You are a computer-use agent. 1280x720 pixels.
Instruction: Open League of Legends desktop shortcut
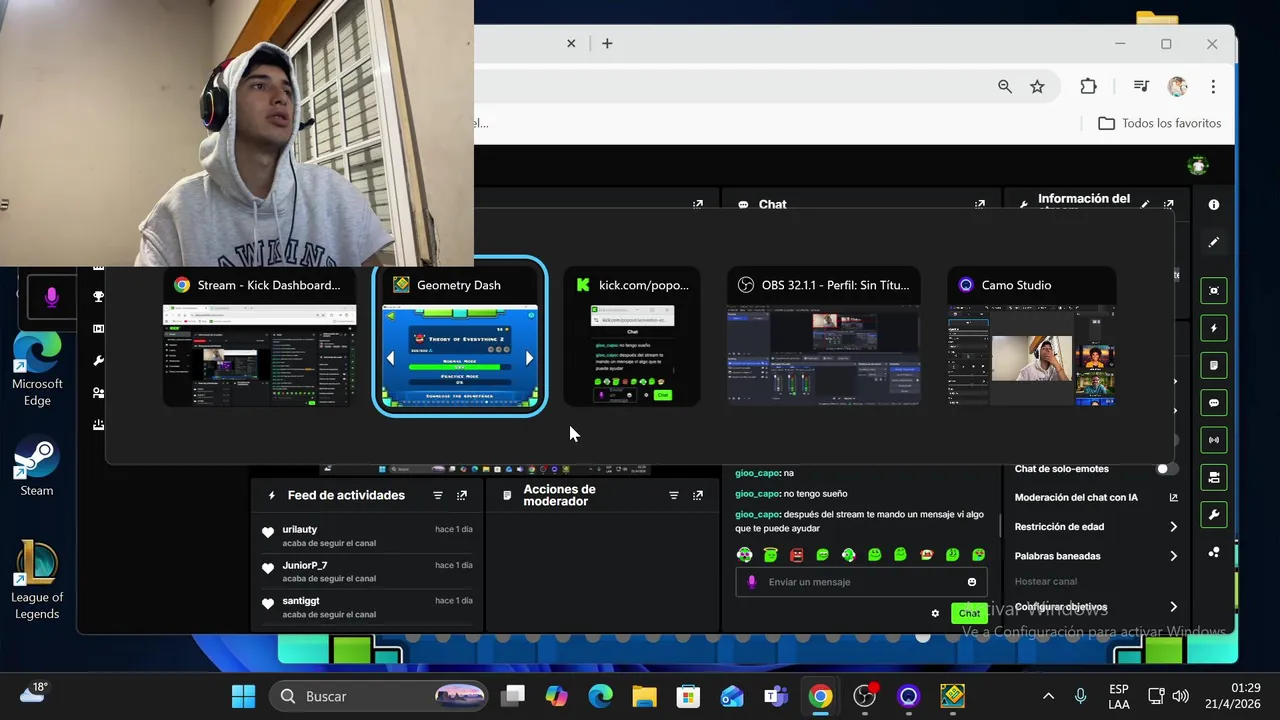(x=37, y=580)
